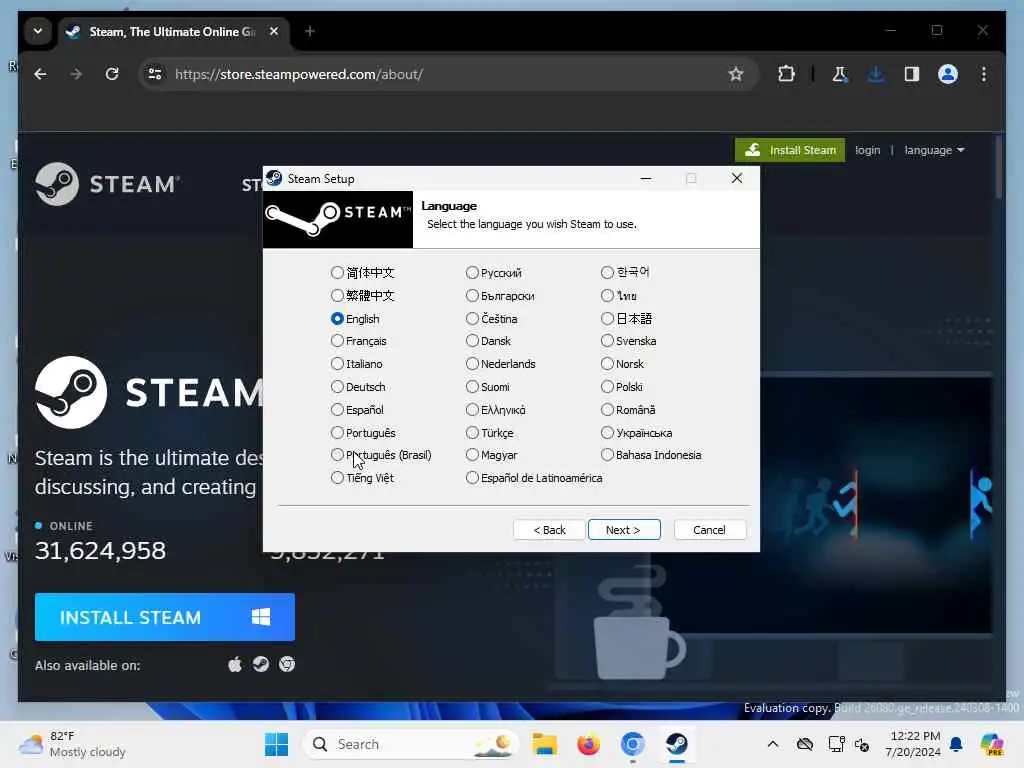Open Chrome three-dot menu
This screenshot has width=1024, height=768.
(984, 74)
